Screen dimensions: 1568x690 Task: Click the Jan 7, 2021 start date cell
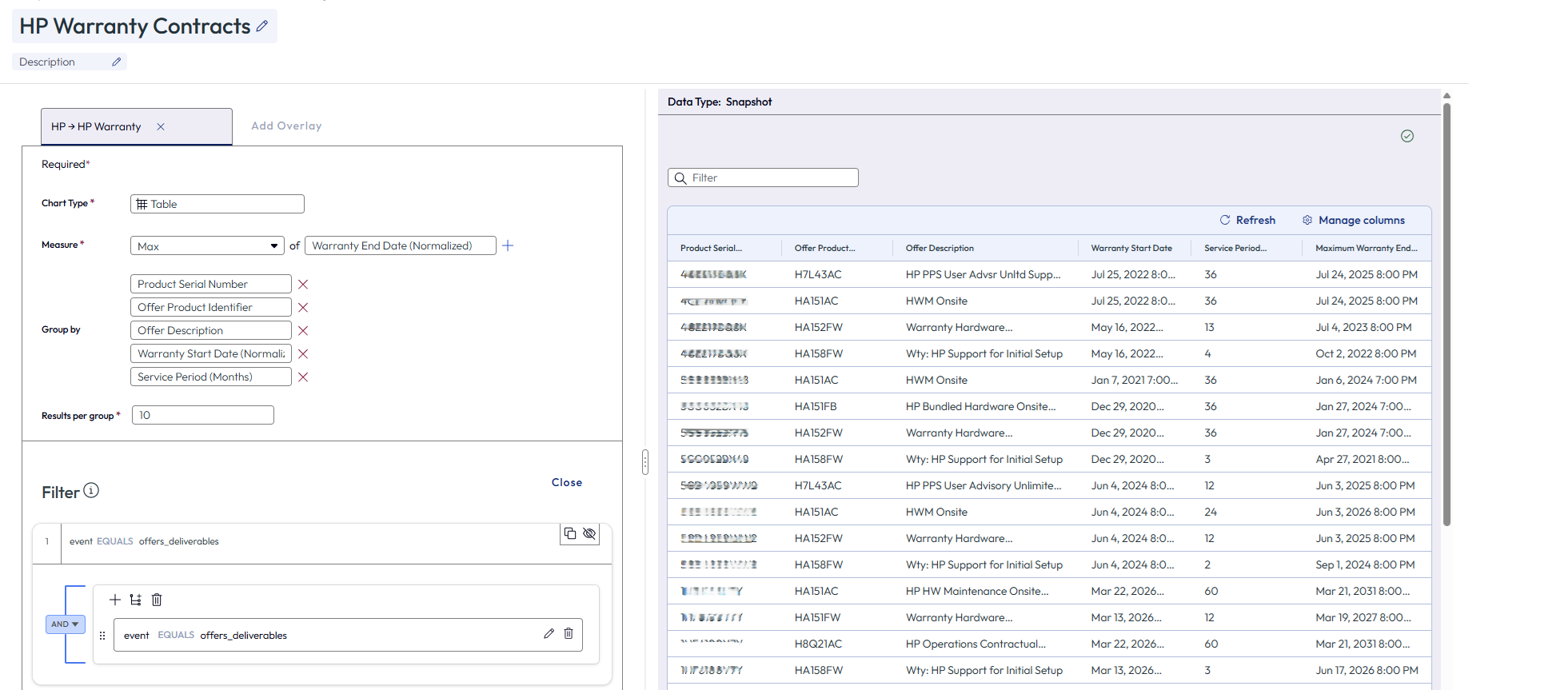pos(1135,380)
